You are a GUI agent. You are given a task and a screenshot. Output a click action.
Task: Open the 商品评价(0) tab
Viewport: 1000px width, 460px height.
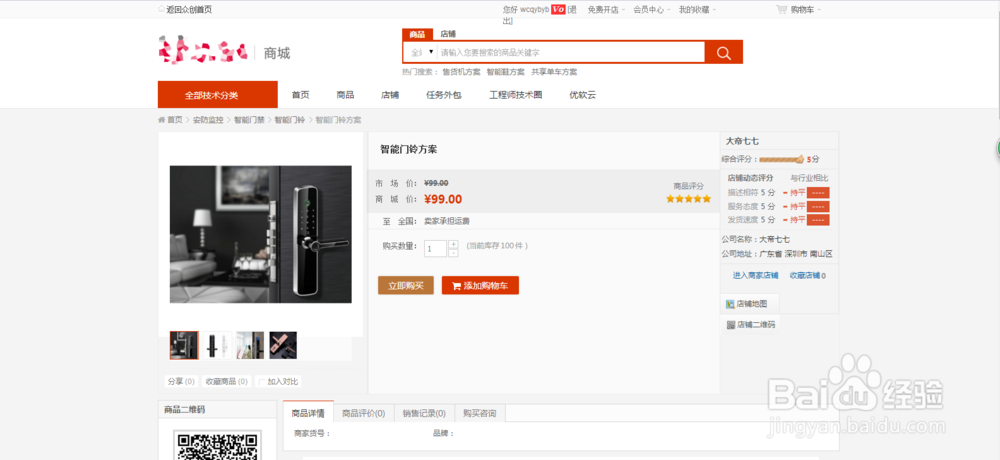tap(364, 413)
